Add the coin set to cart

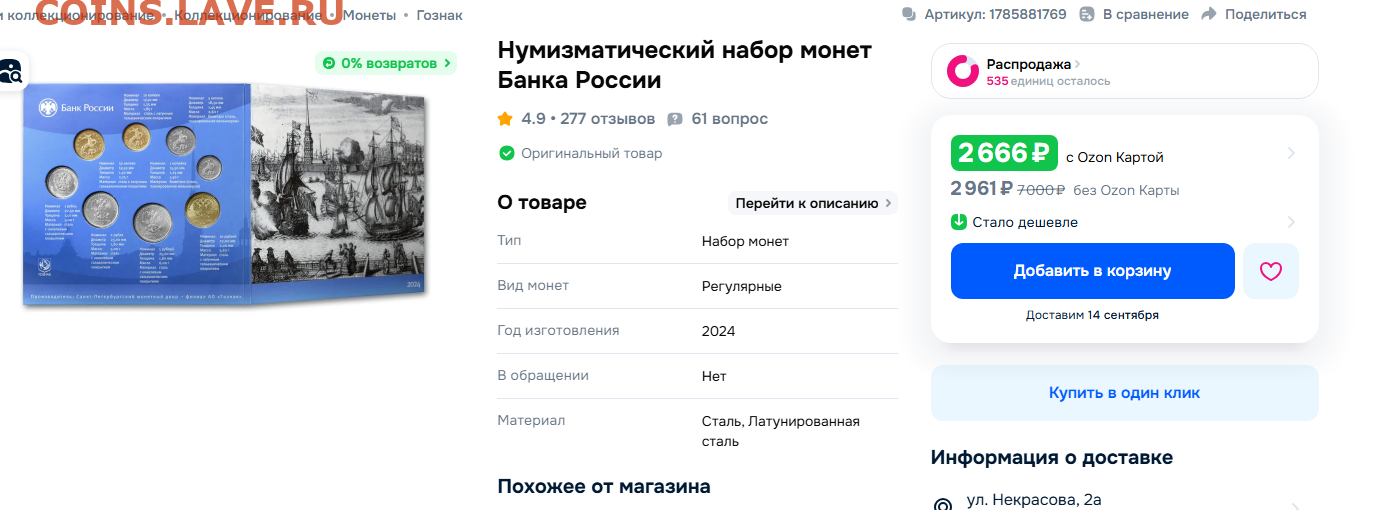pyautogui.click(x=1092, y=271)
